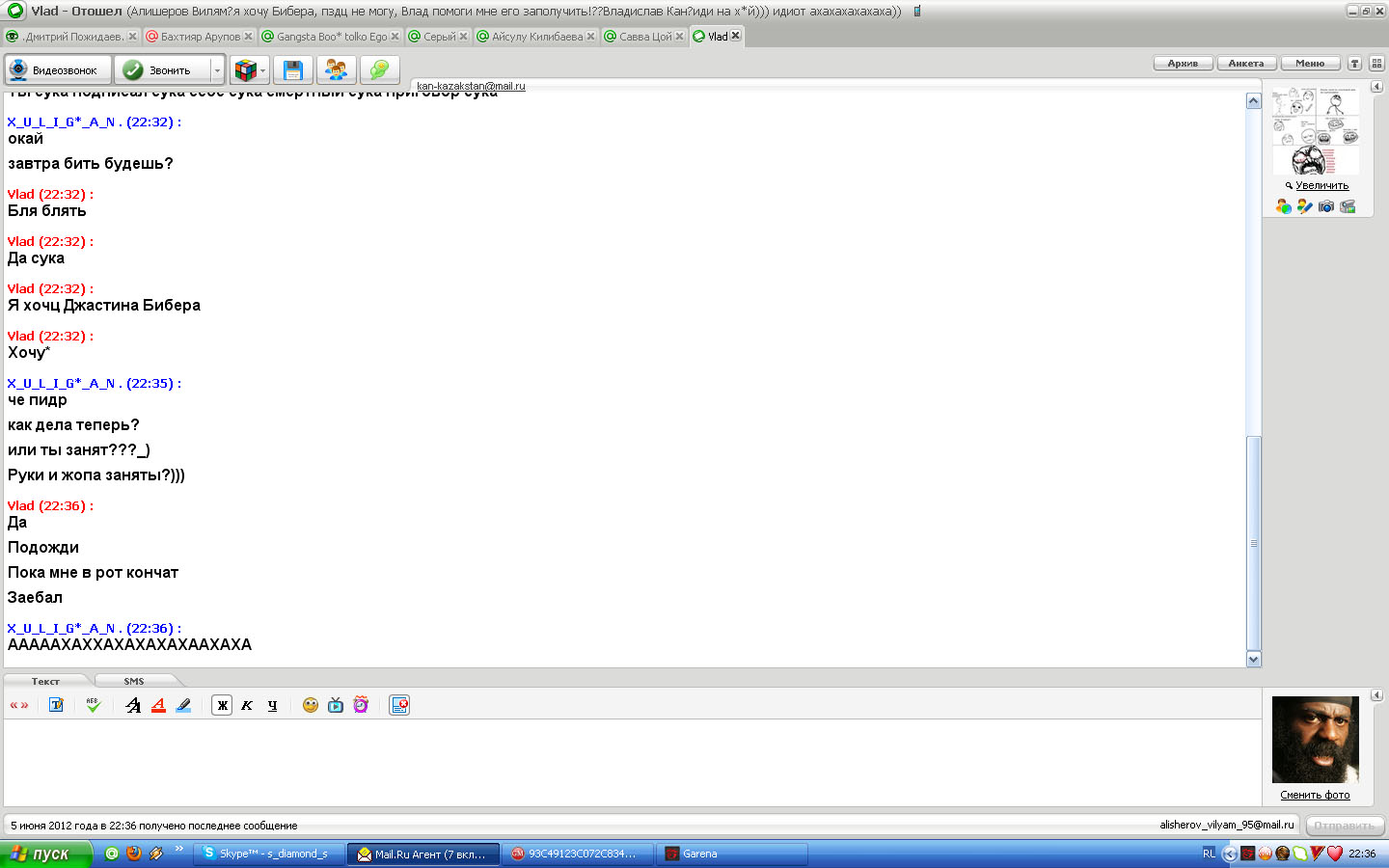
Task: Open the blog person-with-pencil icon
Action: coord(1304,206)
